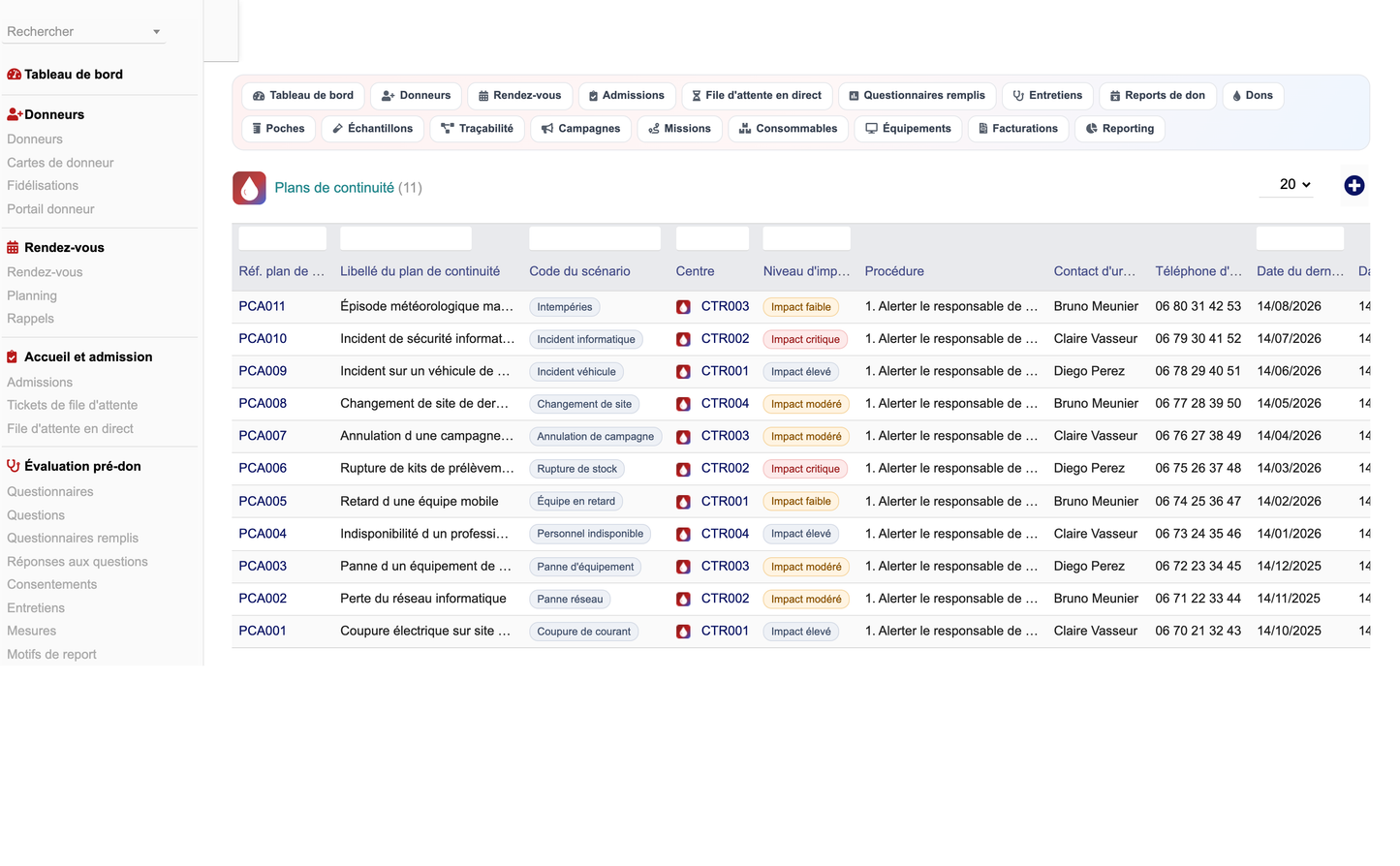The height and width of the screenshot is (866, 1400).
Task: Sort by Contact d'urgence column header
Action: pyautogui.click(x=1095, y=271)
